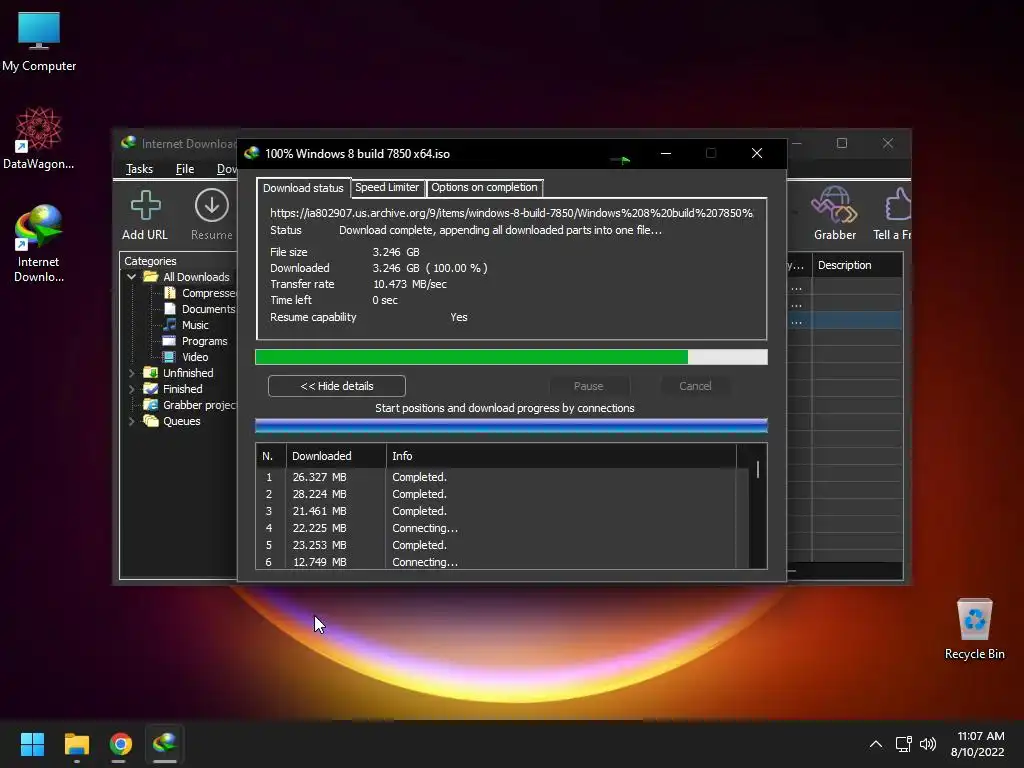The image size is (1024, 768).
Task: Select Internet Download Manager desktop shortcut
Action: coord(39,243)
